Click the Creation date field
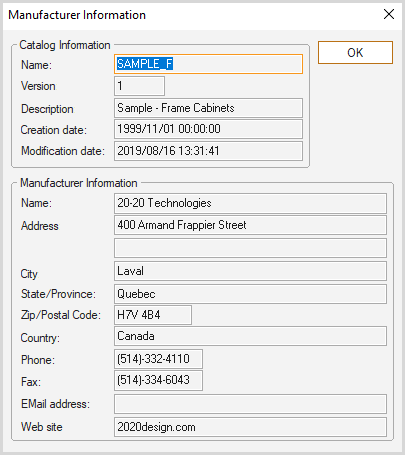The image size is (405, 455). click(x=208, y=129)
